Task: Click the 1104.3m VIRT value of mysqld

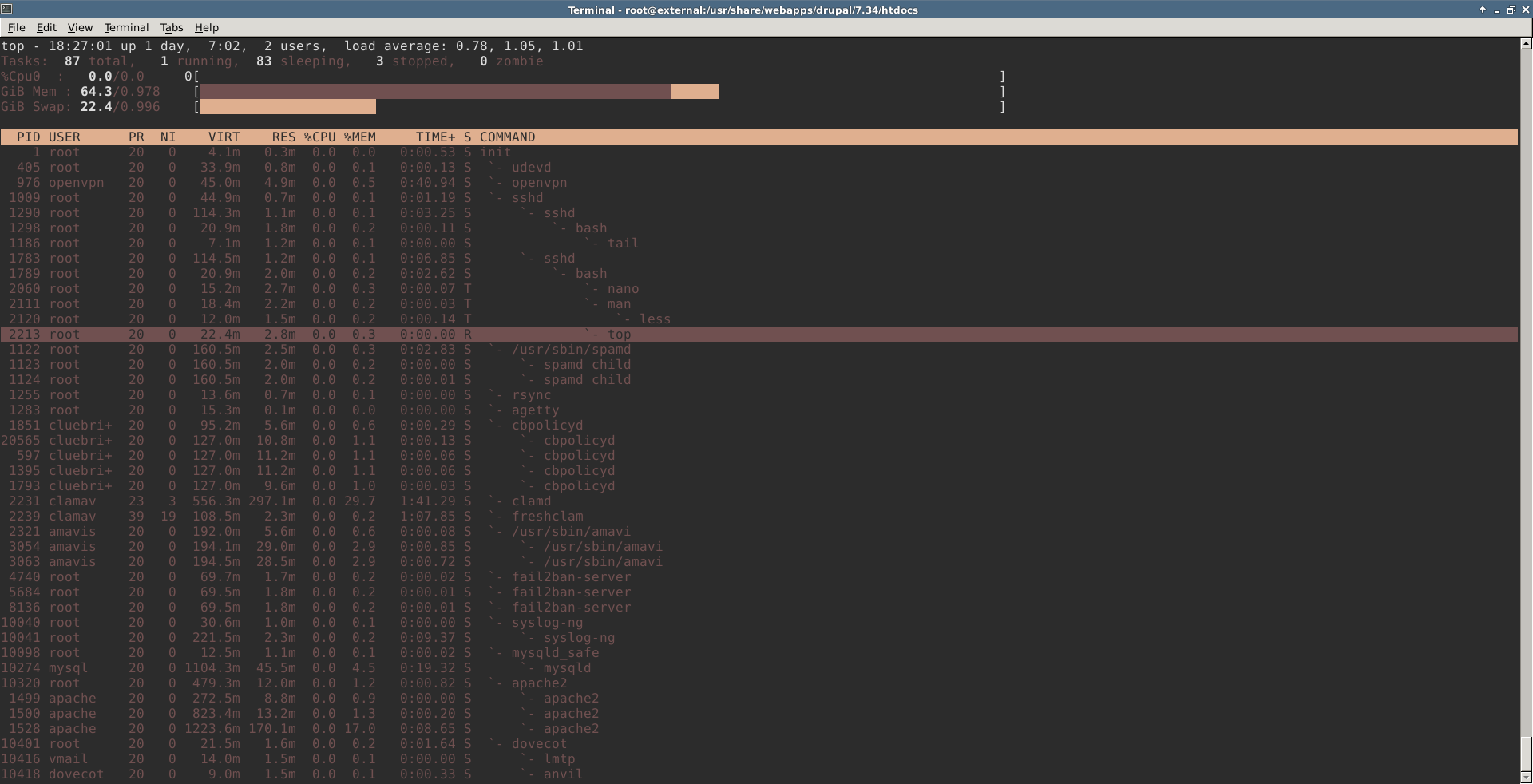Action: point(212,668)
